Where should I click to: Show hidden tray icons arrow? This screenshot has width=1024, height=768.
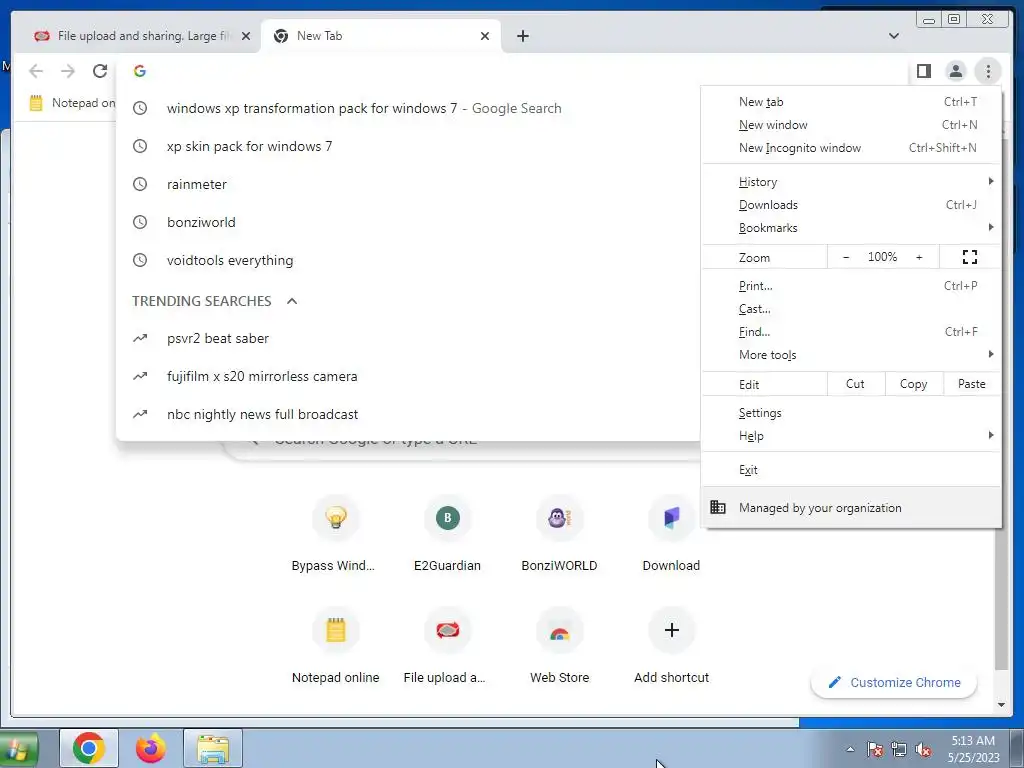coord(850,750)
